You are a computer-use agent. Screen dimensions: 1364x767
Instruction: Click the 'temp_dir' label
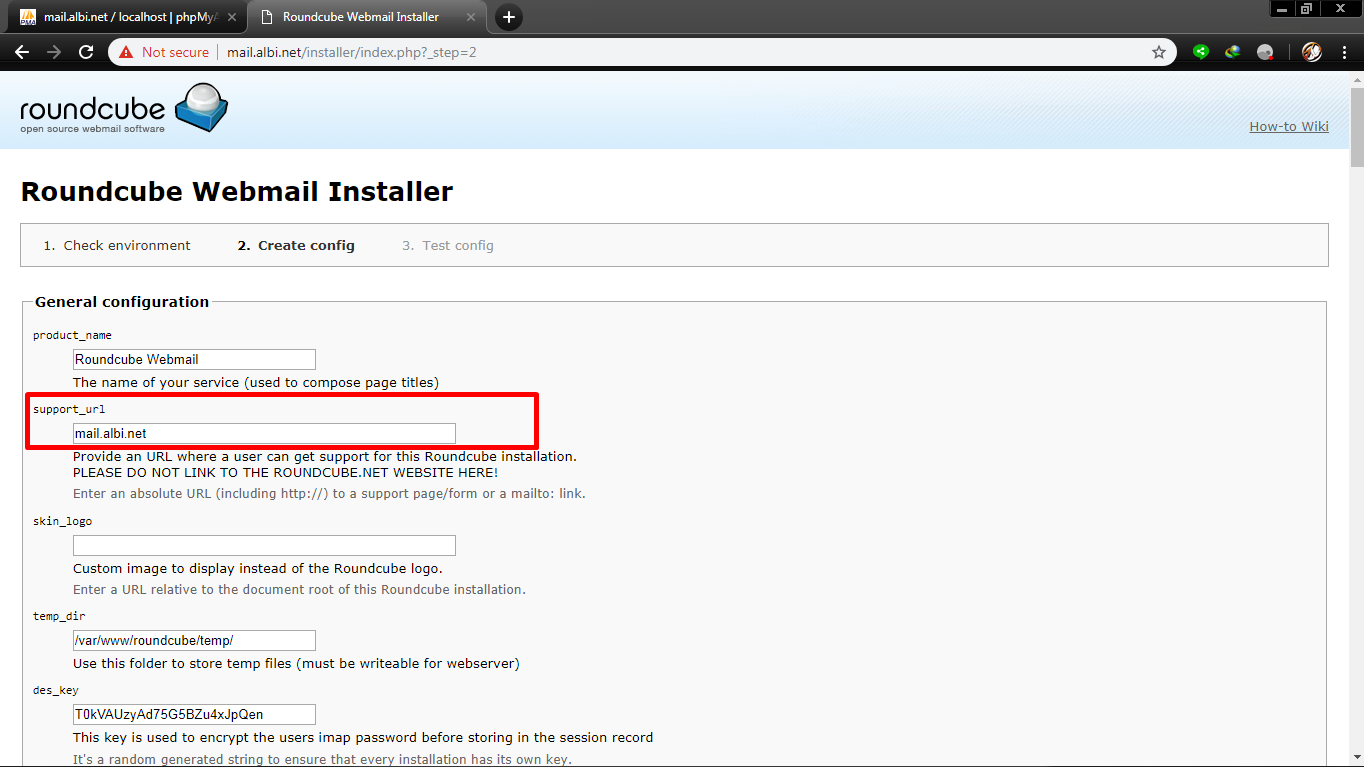click(x=59, y=616)
